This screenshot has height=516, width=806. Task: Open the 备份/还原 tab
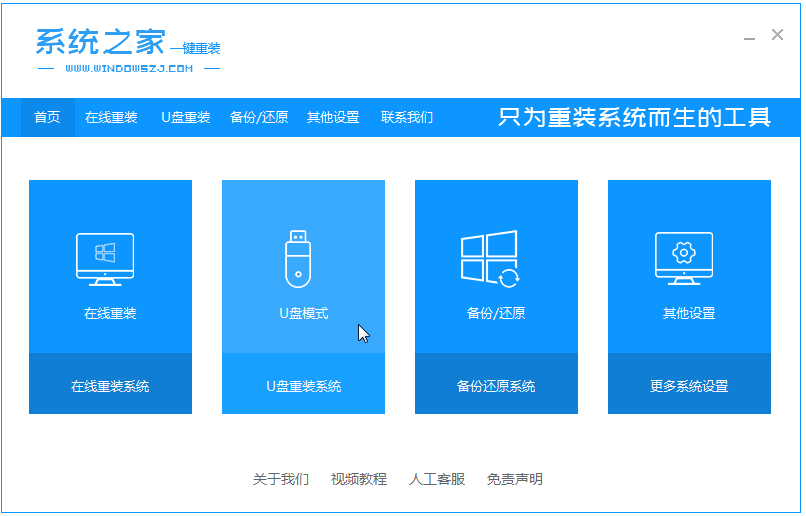tap(259, 118)
